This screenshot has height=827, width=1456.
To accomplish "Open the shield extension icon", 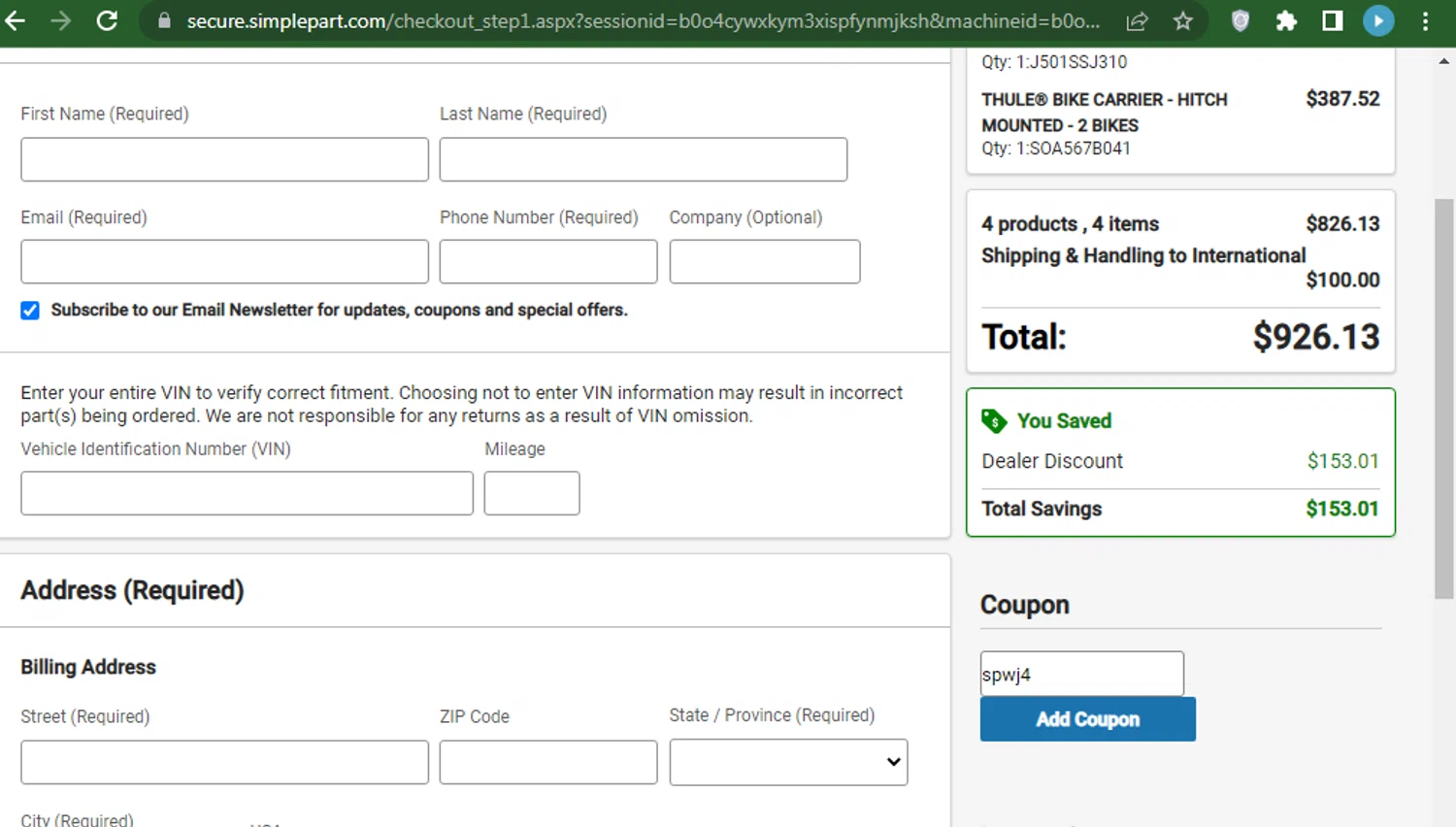I will (1240, 20).
